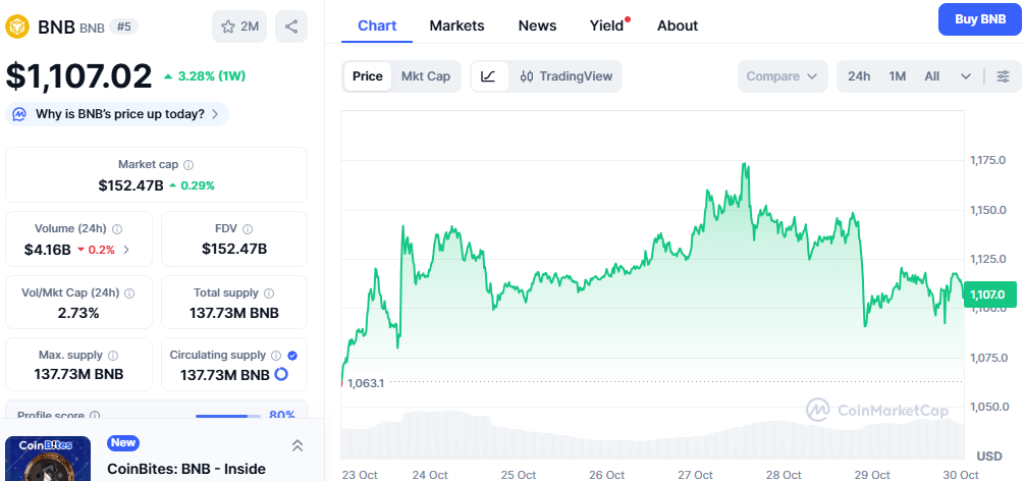Open the Compare dropdown

click(783, 76)
